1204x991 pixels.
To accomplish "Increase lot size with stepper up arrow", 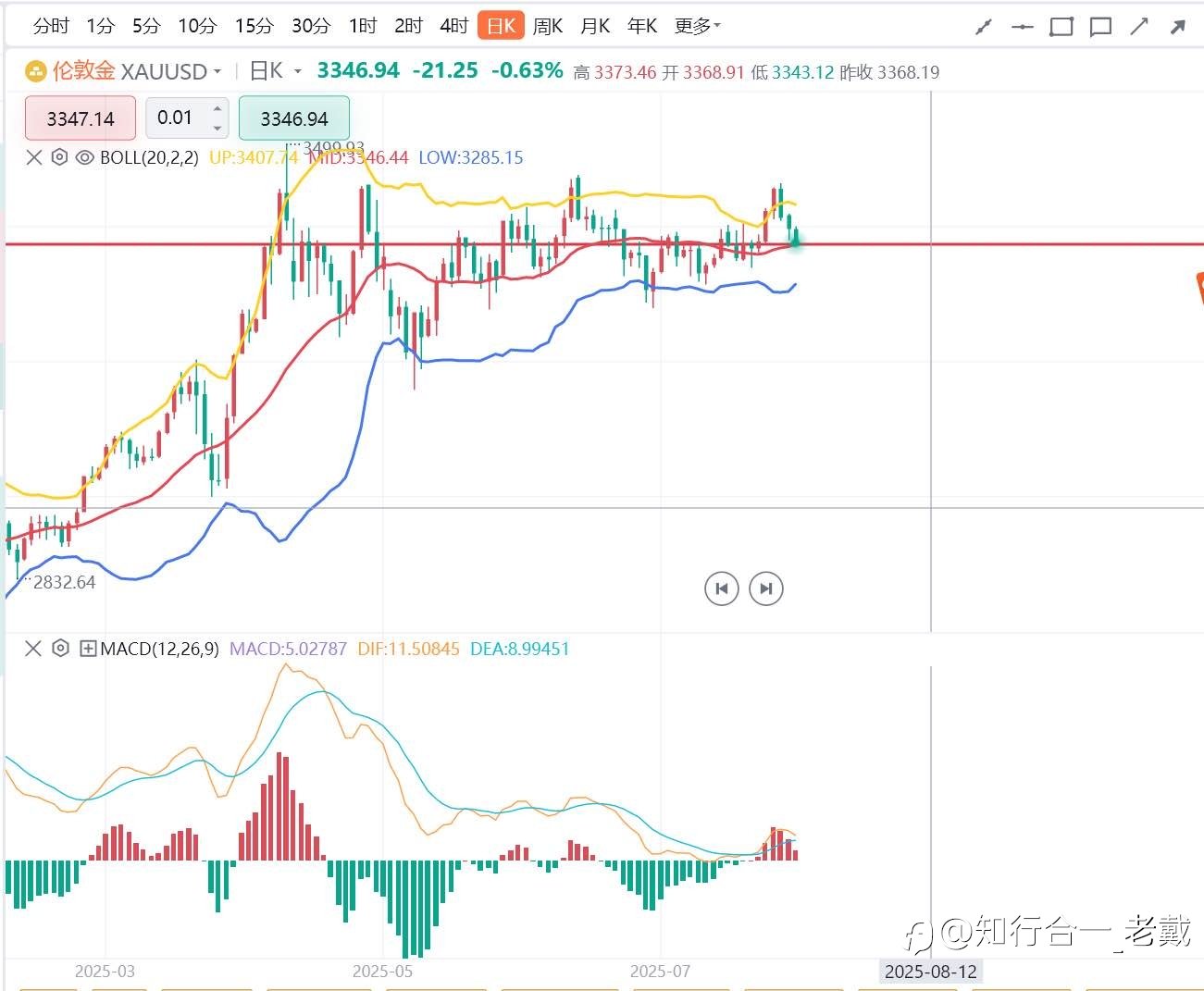I will pyautogui.click(x=217, y=109).
